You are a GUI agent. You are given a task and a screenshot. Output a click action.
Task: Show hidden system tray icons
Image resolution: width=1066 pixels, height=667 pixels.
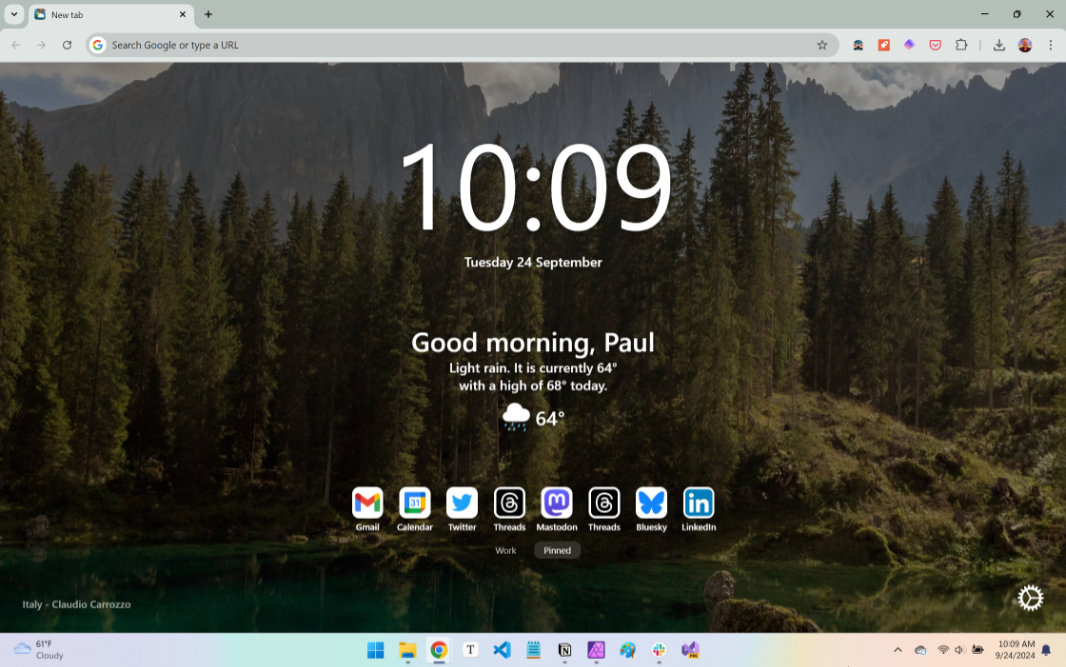click(897, 650)
